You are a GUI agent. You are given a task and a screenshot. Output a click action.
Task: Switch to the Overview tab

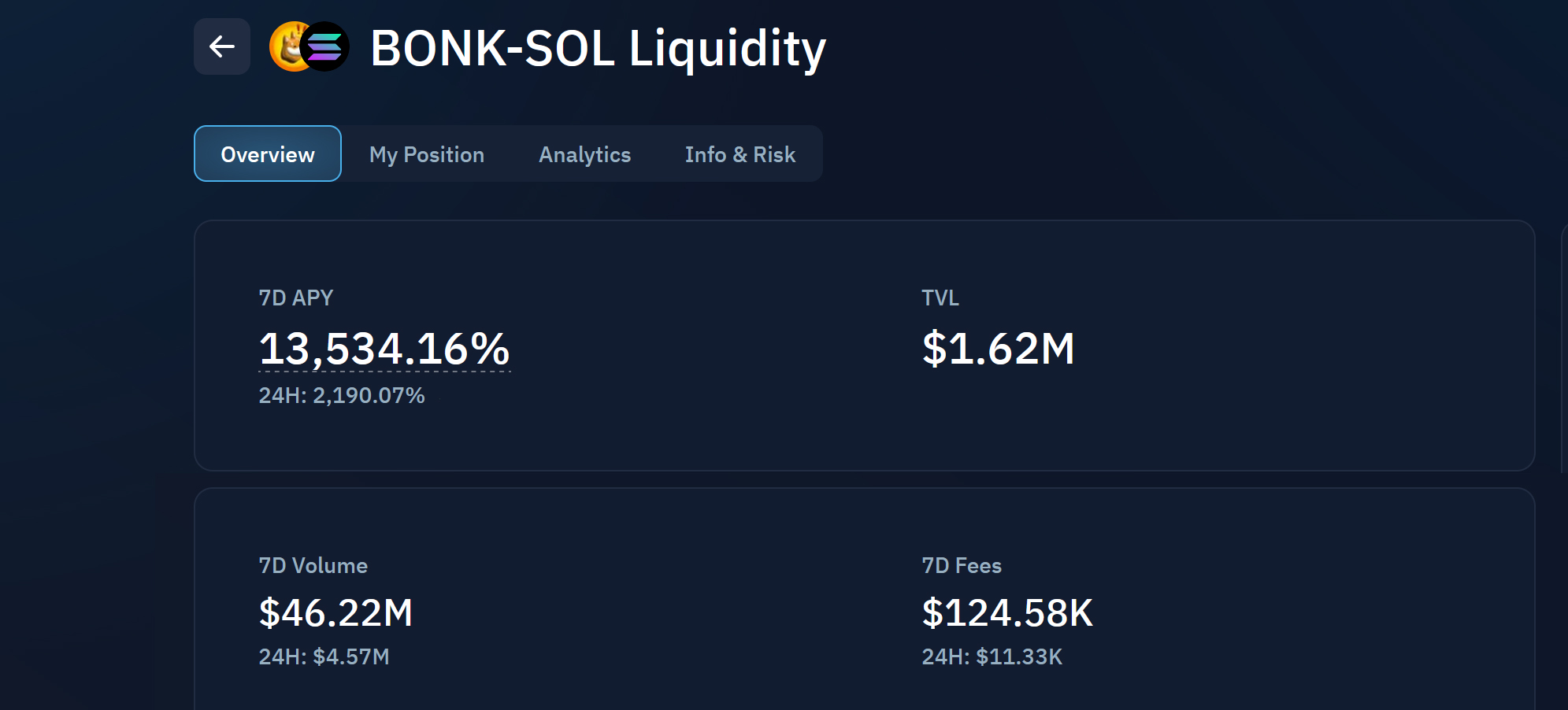(268, 154)
